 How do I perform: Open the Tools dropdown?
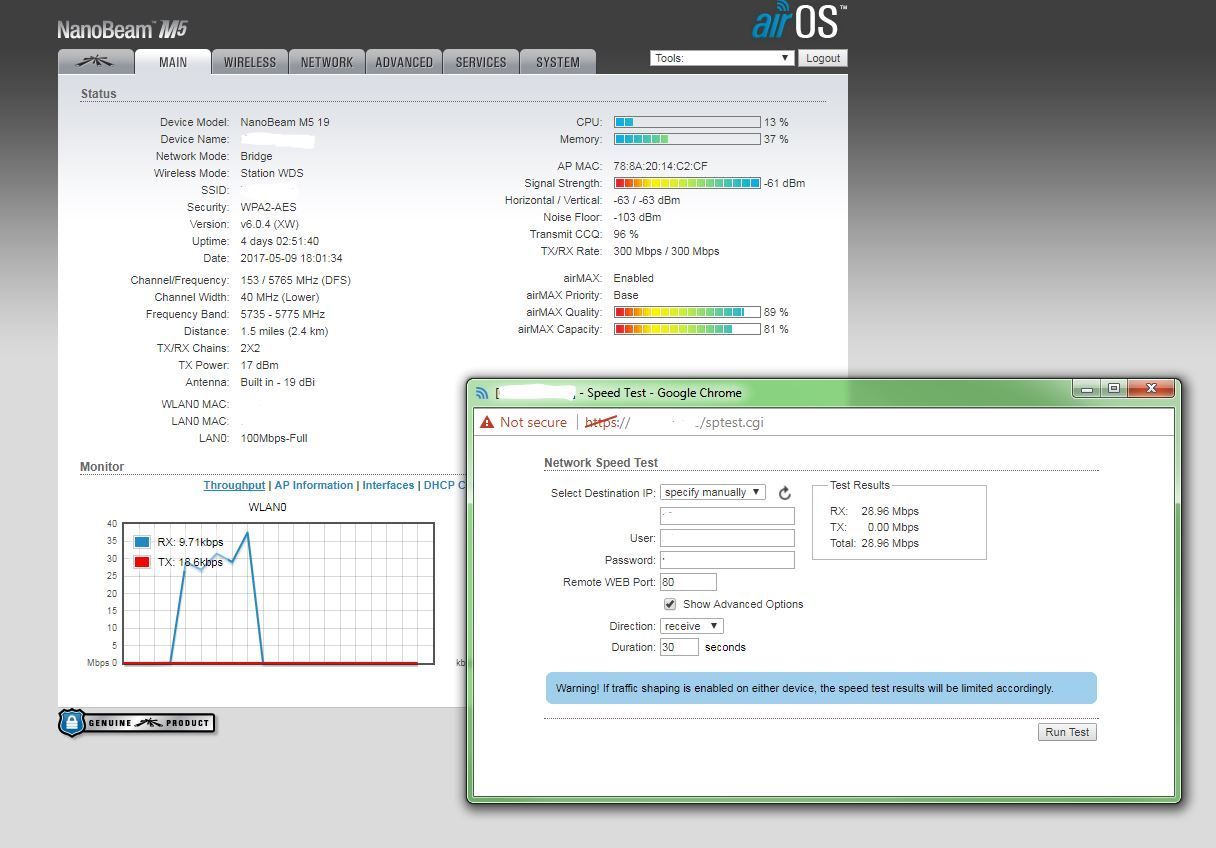tap(722, 58)
